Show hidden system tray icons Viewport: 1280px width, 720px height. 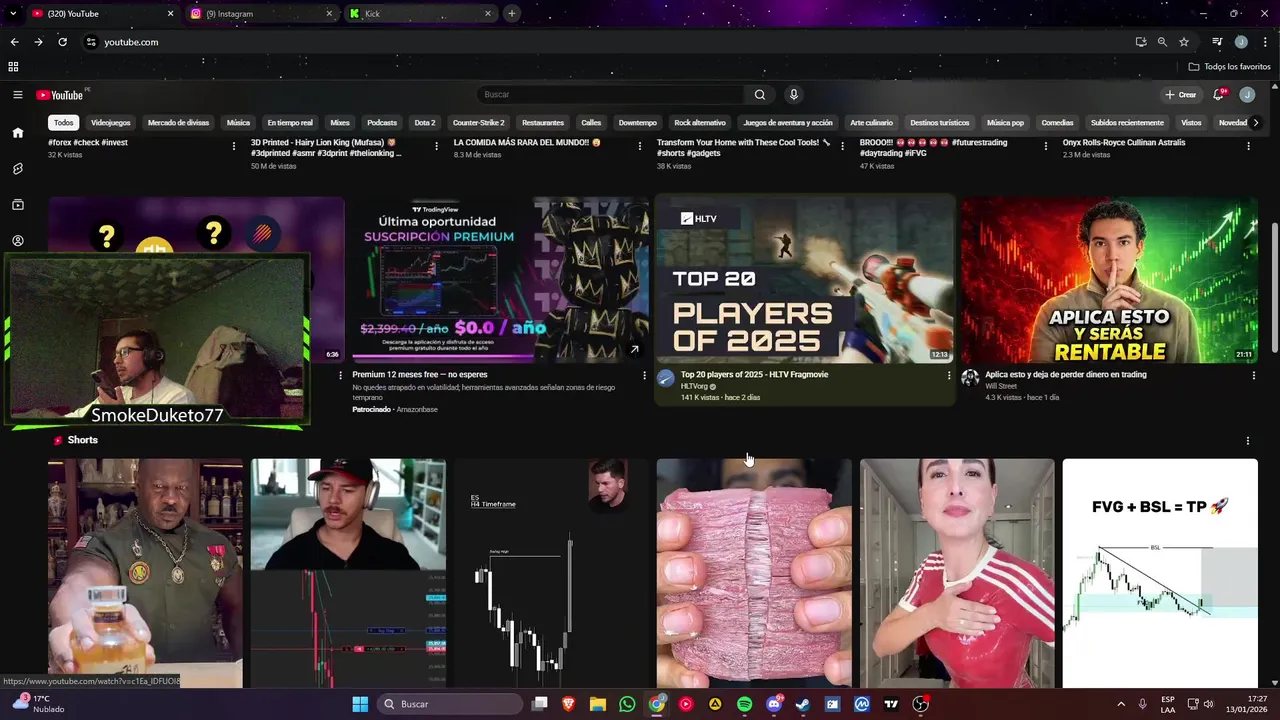click(x=1120, y=704)
